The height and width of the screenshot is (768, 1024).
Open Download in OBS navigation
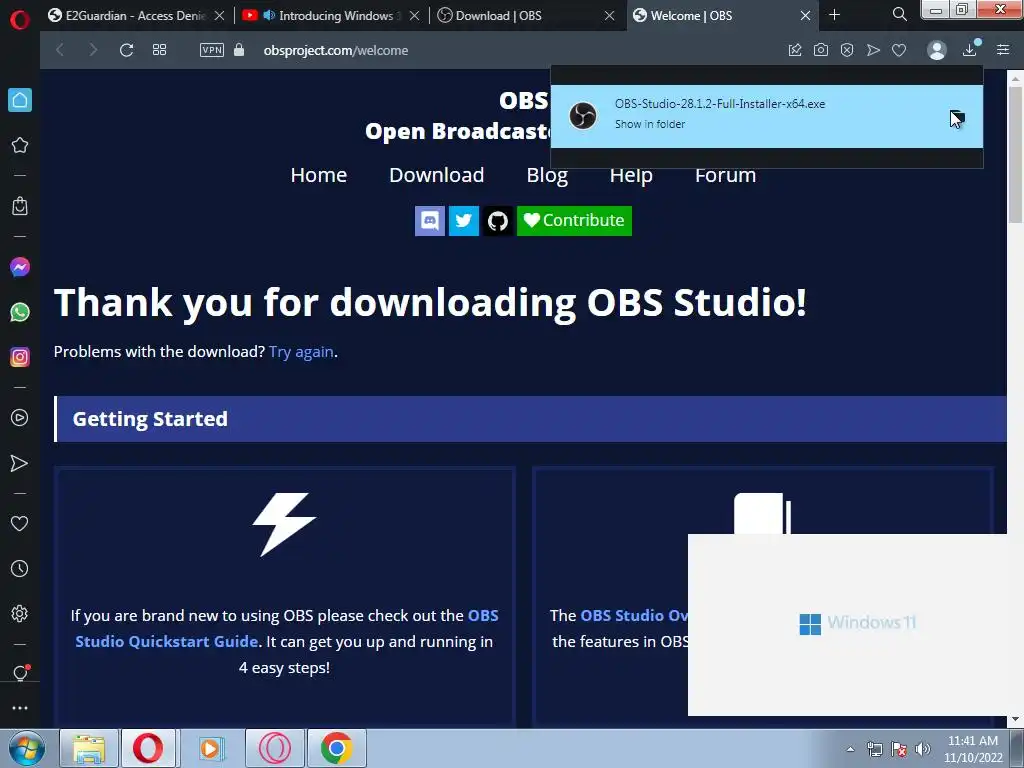pyautogui.click(x=436, y=175)
